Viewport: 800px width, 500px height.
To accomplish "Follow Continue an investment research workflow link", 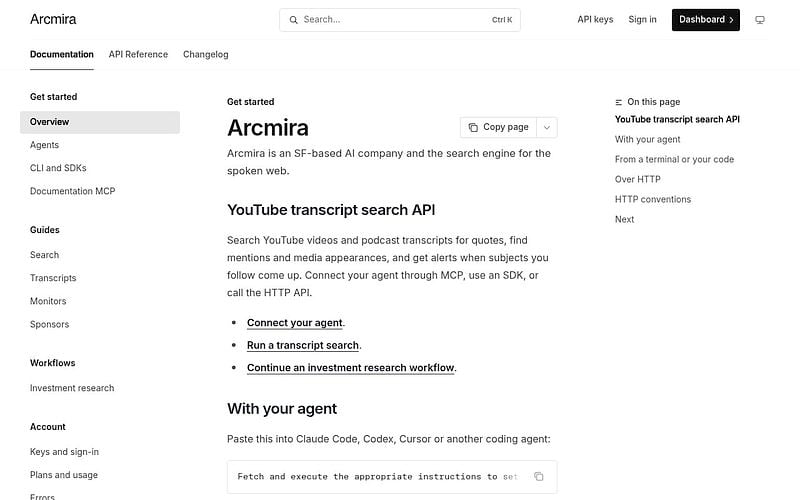I will click(352, 367).
